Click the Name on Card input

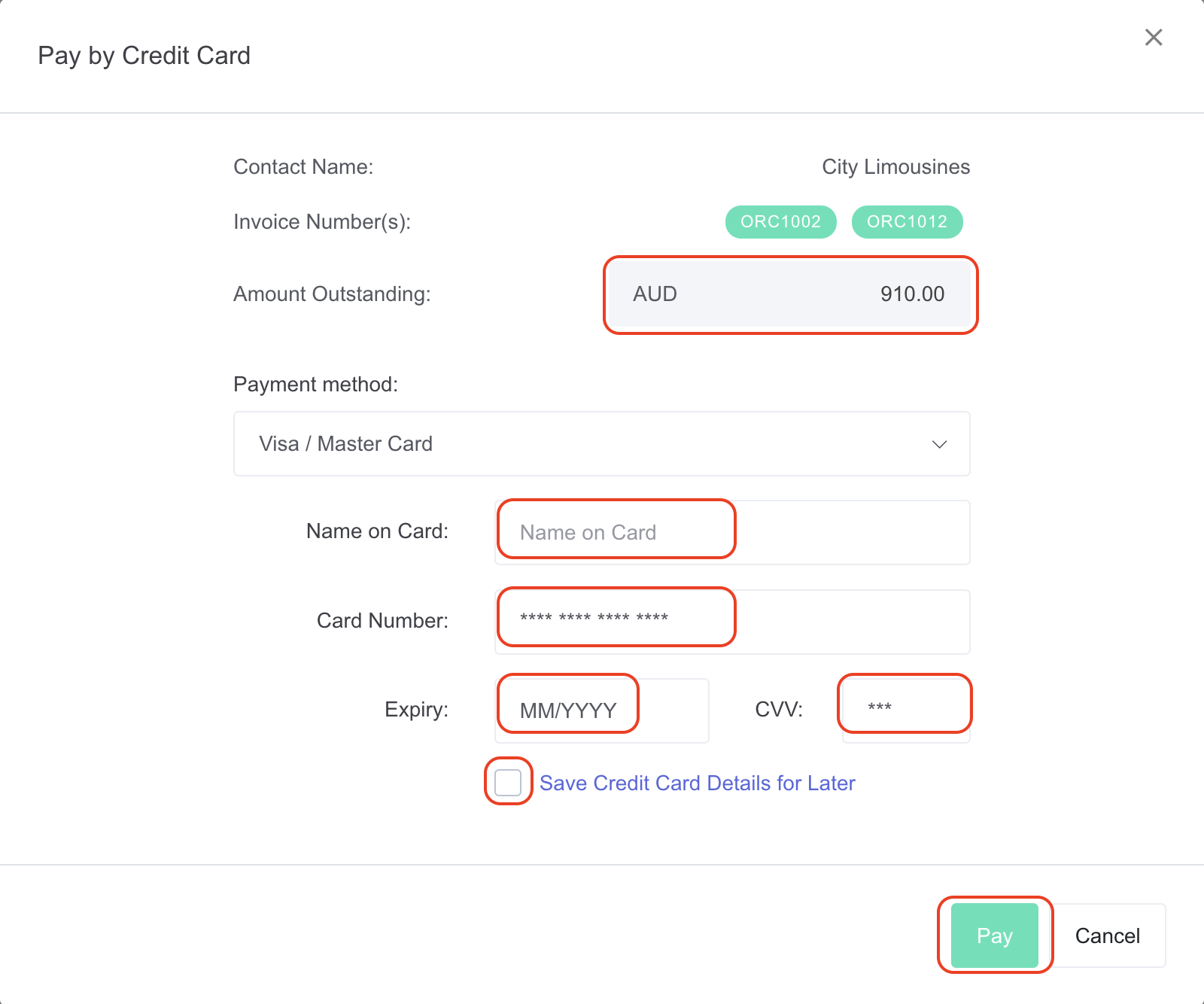[x=615, y=531]
